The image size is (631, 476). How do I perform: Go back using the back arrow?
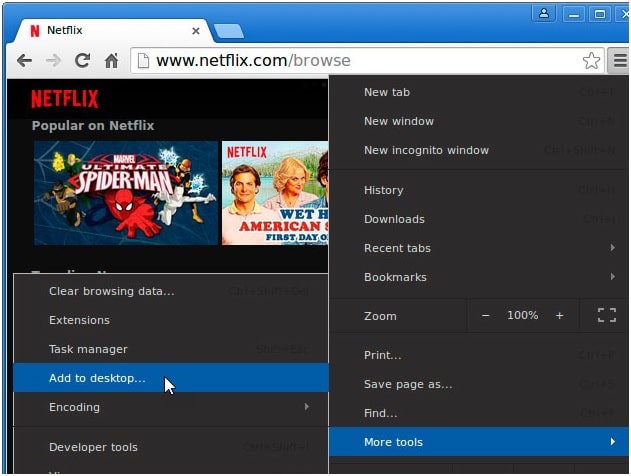tap(25, 61)
